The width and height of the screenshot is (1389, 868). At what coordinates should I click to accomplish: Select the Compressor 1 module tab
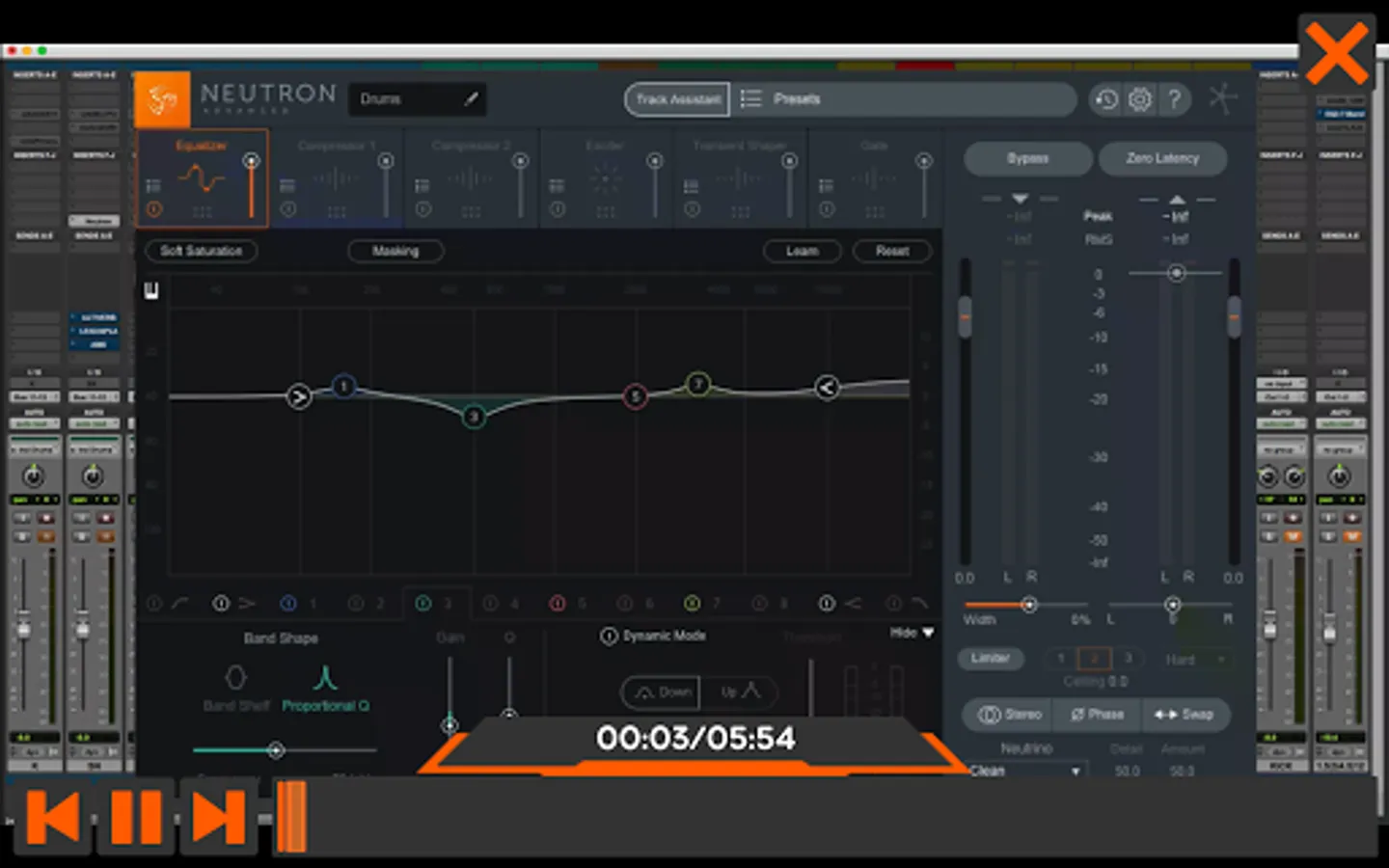pos(337,178)
